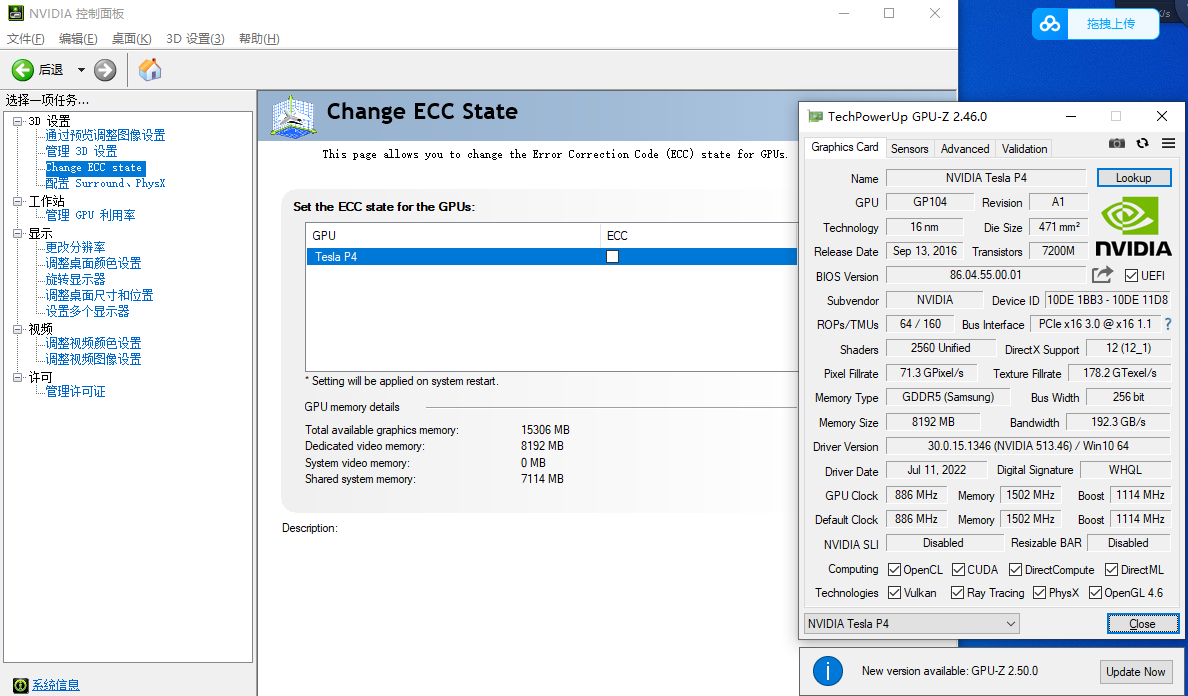Collapse the 3D 设置 tree node
Viewport: 1188px width, 696px height.
coord(17,121)
